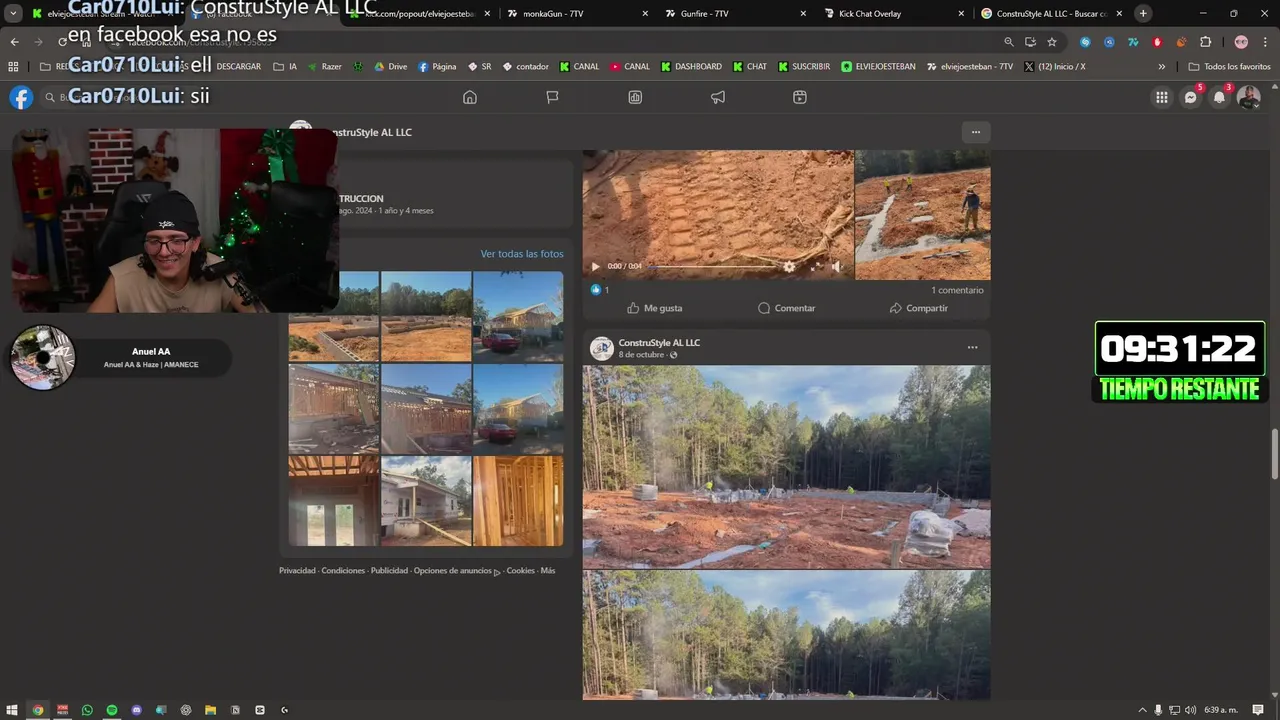The height and width of the screenshot is (720, 1280).
Task: Bookmark this page with the star icon
Action: (x=1052, y=42)
